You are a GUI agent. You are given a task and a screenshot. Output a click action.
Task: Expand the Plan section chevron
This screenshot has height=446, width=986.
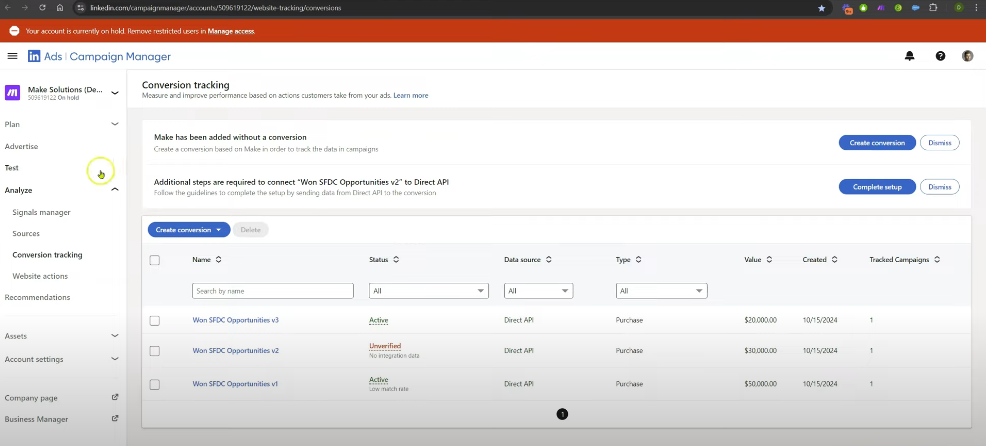point(114,124)
